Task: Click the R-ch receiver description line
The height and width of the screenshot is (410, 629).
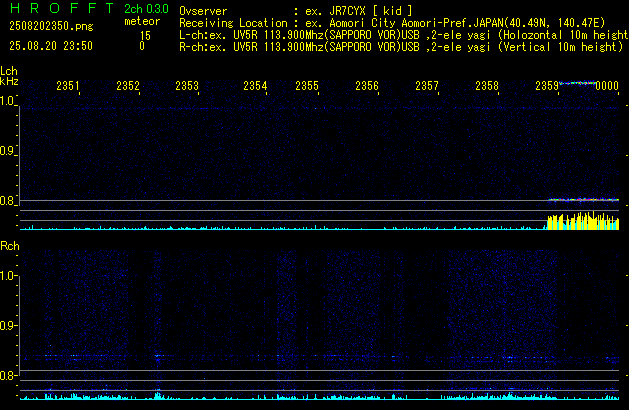Action: [401, 47]
